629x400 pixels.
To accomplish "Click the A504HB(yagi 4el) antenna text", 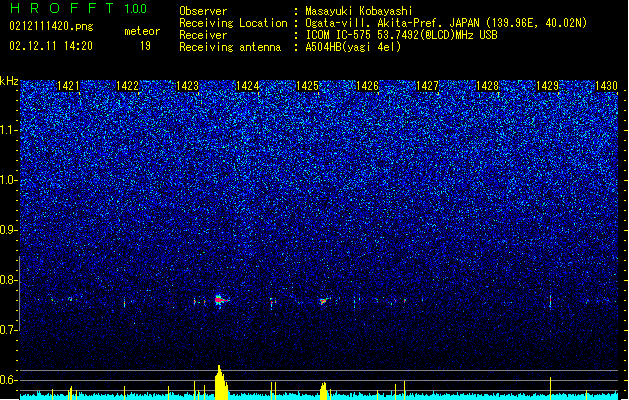I will click(x=353, y=47).
